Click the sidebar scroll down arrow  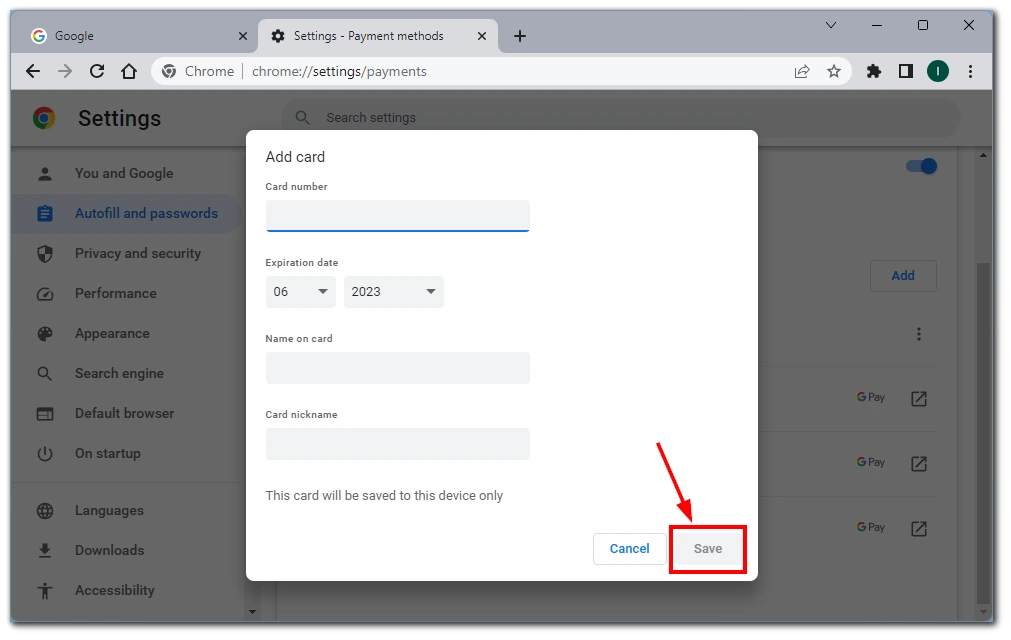point(252,612)
